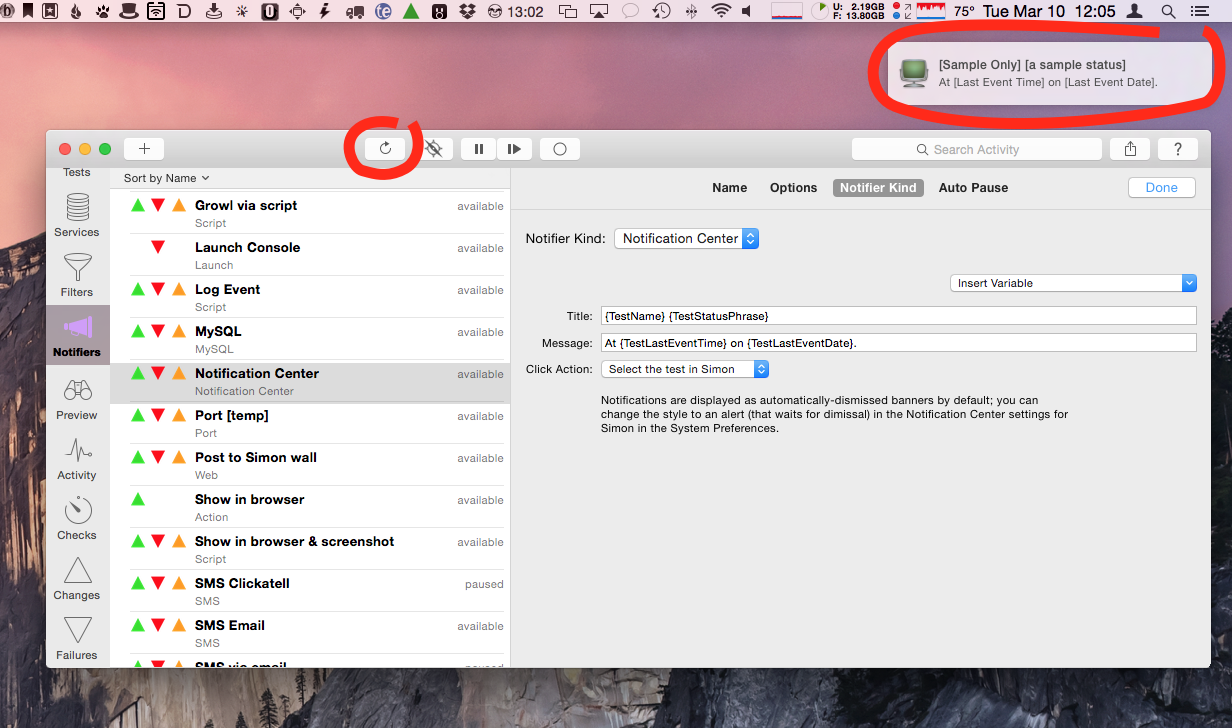Open the Insert Variable dropdown
This screenshot has height=728, width=1232.
tap(1073, 283)
